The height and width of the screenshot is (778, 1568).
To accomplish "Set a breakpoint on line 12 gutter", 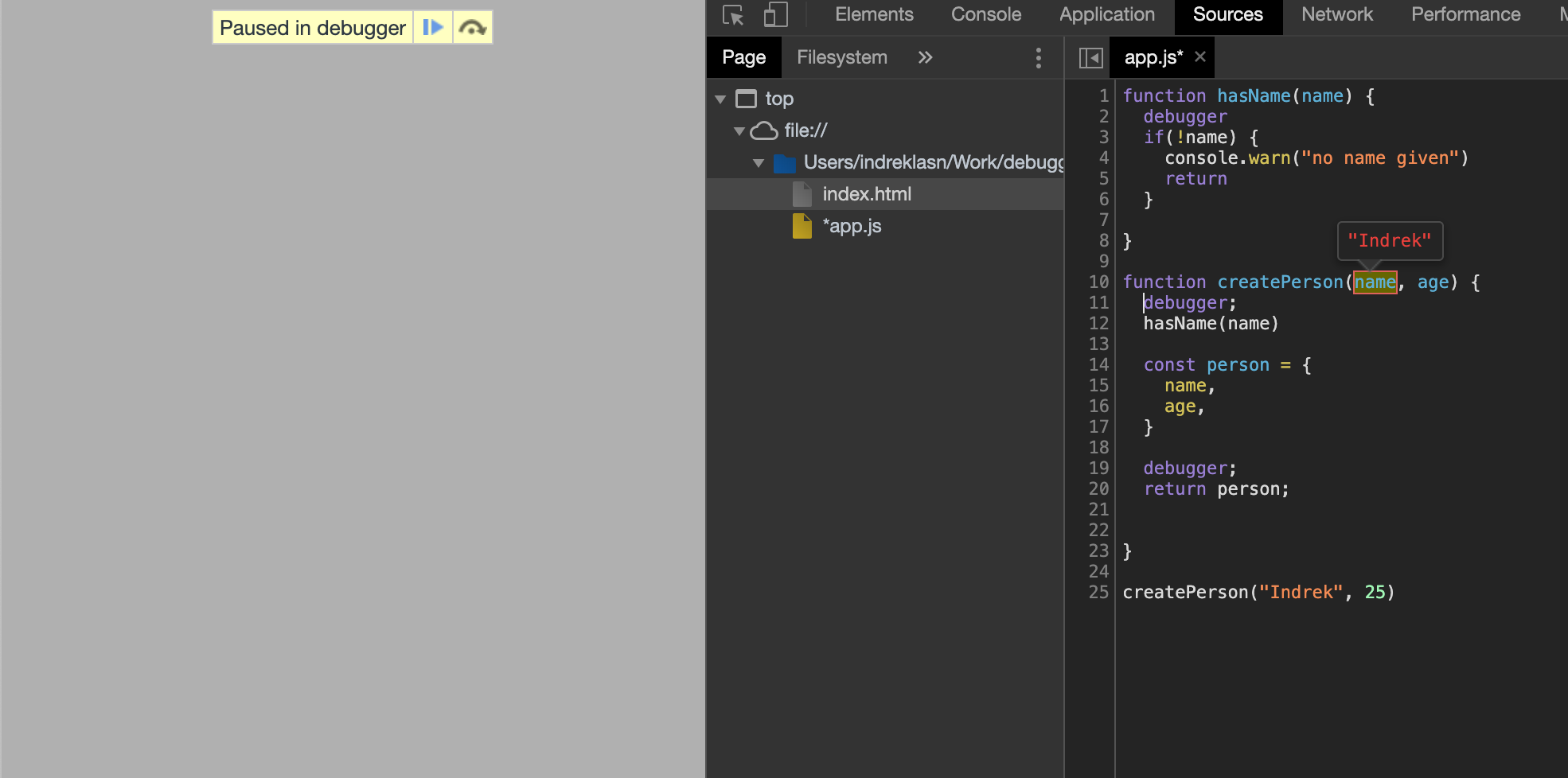I will (x=1099, y=323).
